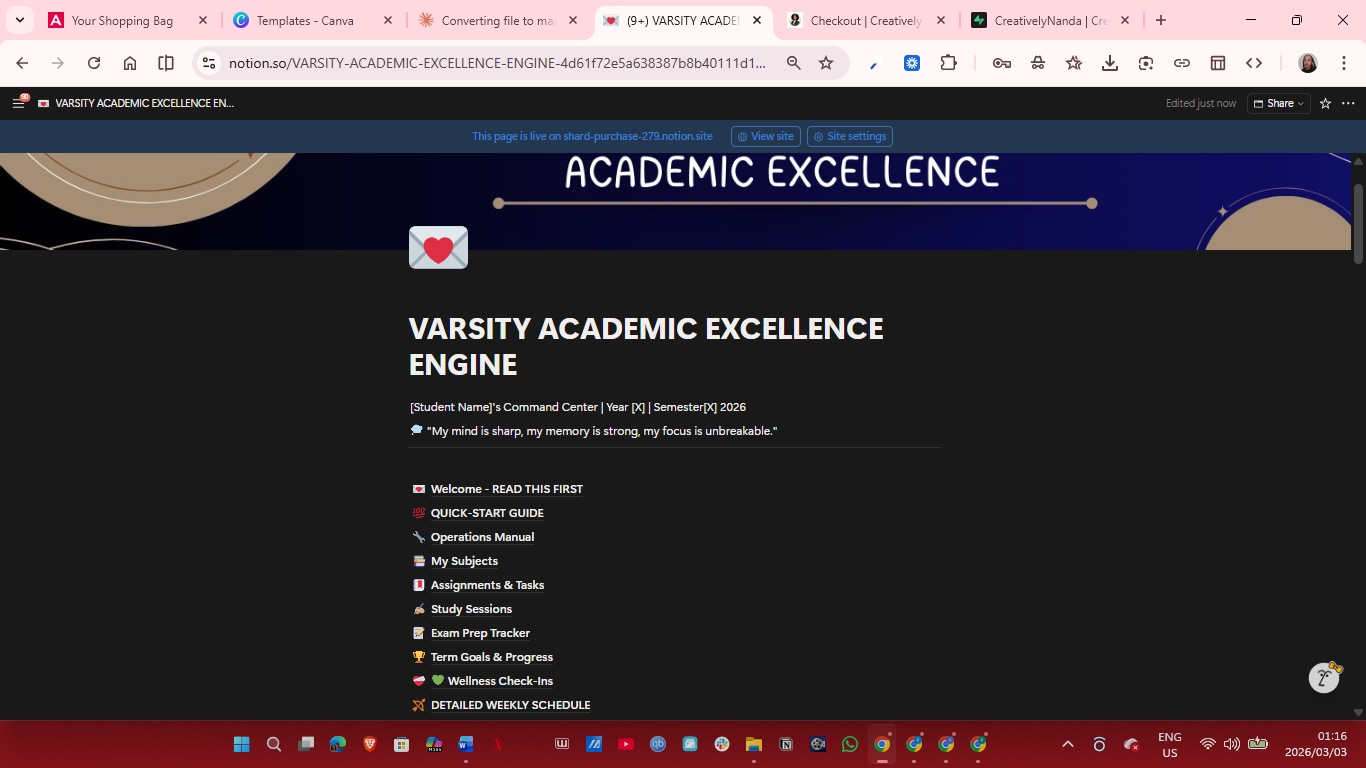
Task: Open the Share dropdown in Notion
Action: pyautogui.click(x=1278, y=103)
